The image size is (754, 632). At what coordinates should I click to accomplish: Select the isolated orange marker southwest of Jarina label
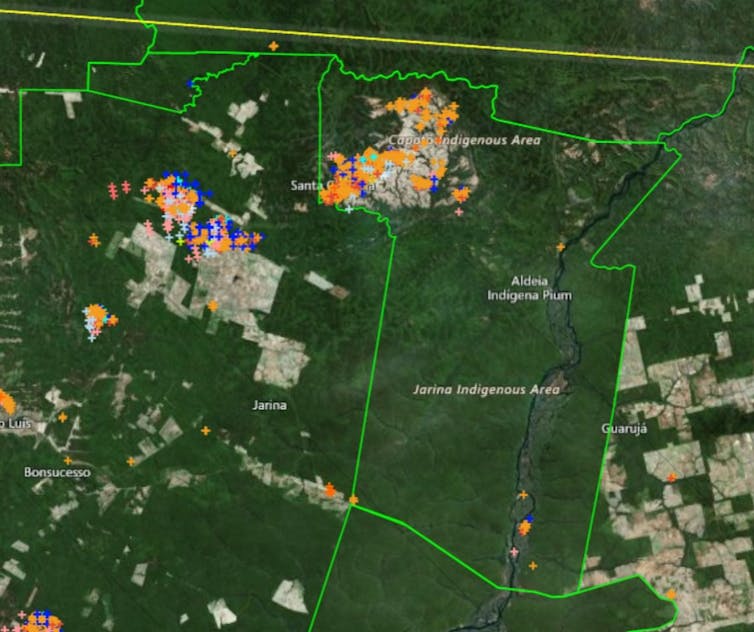(x=206, y=431)
